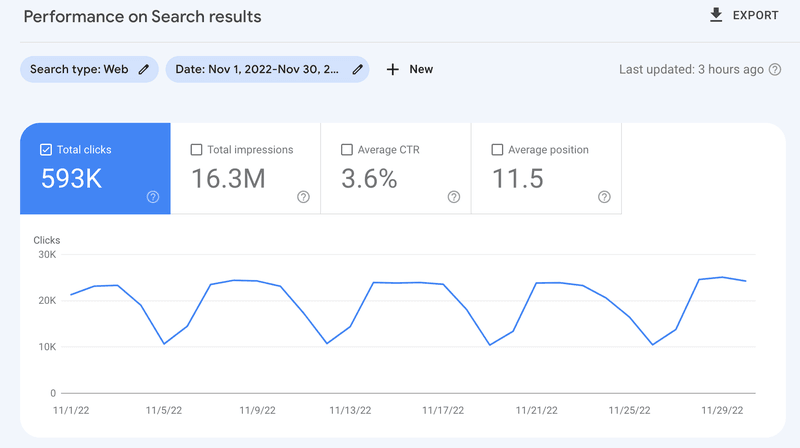Click the 11/5/22 date label
Viewport: 800px width, 448px height.
pyautogui.click(x=164, y=410)
